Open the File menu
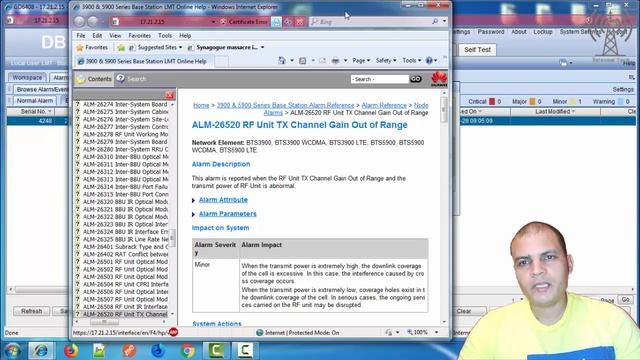The height and width of the screenshot is (360, 640). point(81,36)
